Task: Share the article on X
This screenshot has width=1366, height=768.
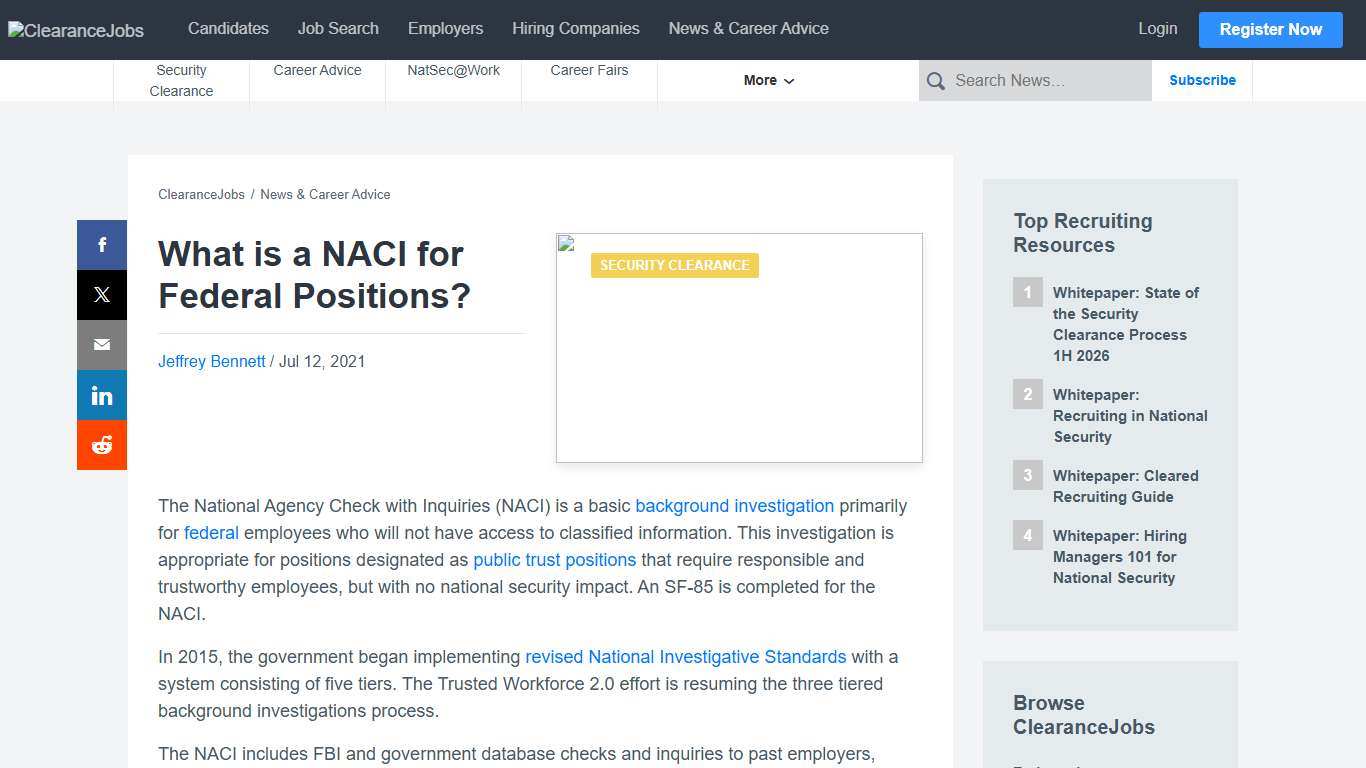Action: [101, 294]
